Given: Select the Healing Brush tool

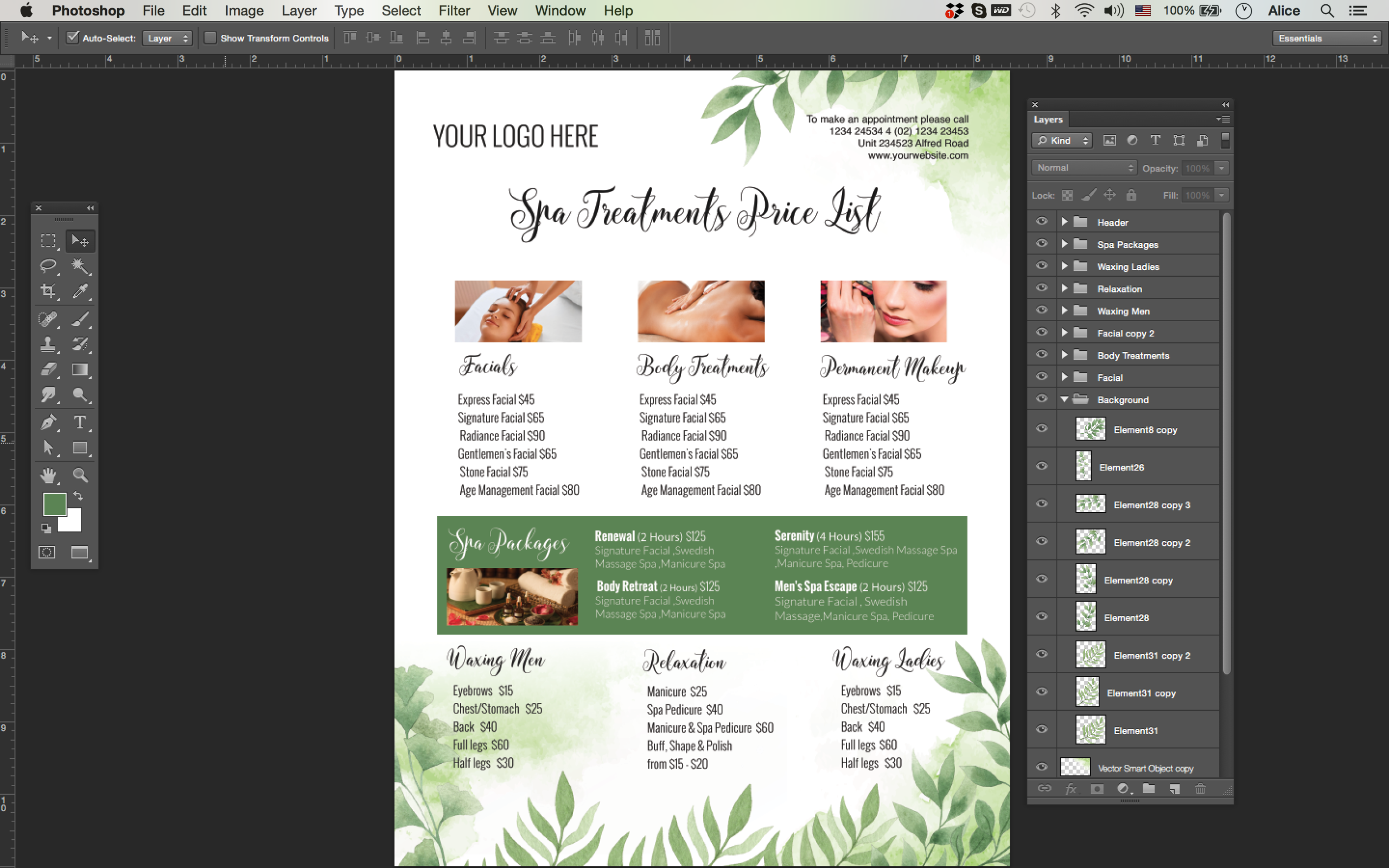Looking at the screenshot, I should 48,318.
